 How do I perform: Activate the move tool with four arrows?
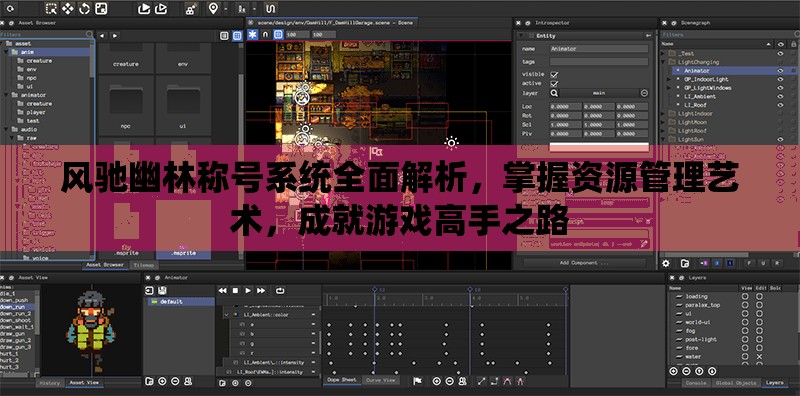(68, 8)
